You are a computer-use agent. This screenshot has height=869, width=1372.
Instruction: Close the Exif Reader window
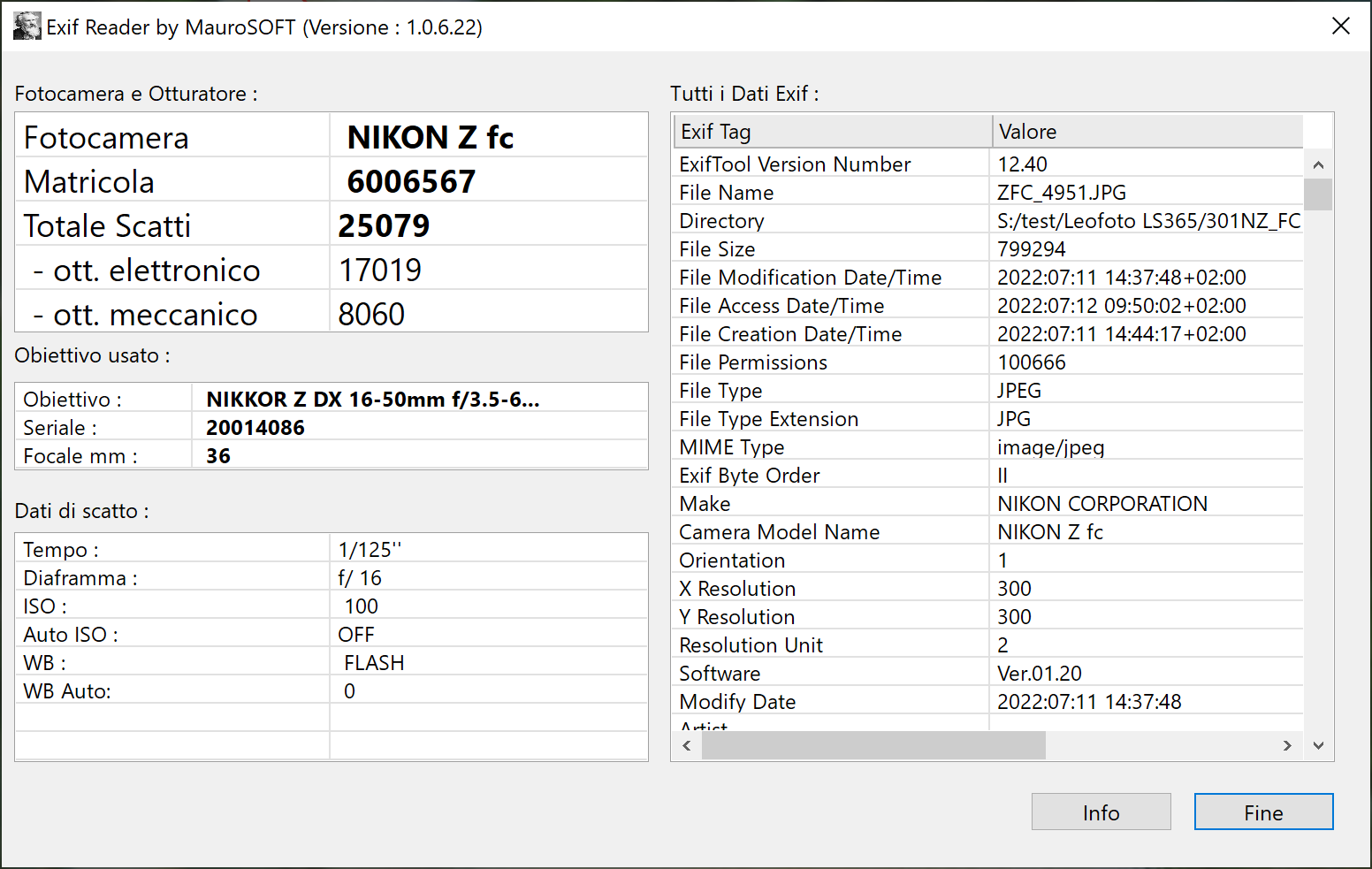point(1340,27)
